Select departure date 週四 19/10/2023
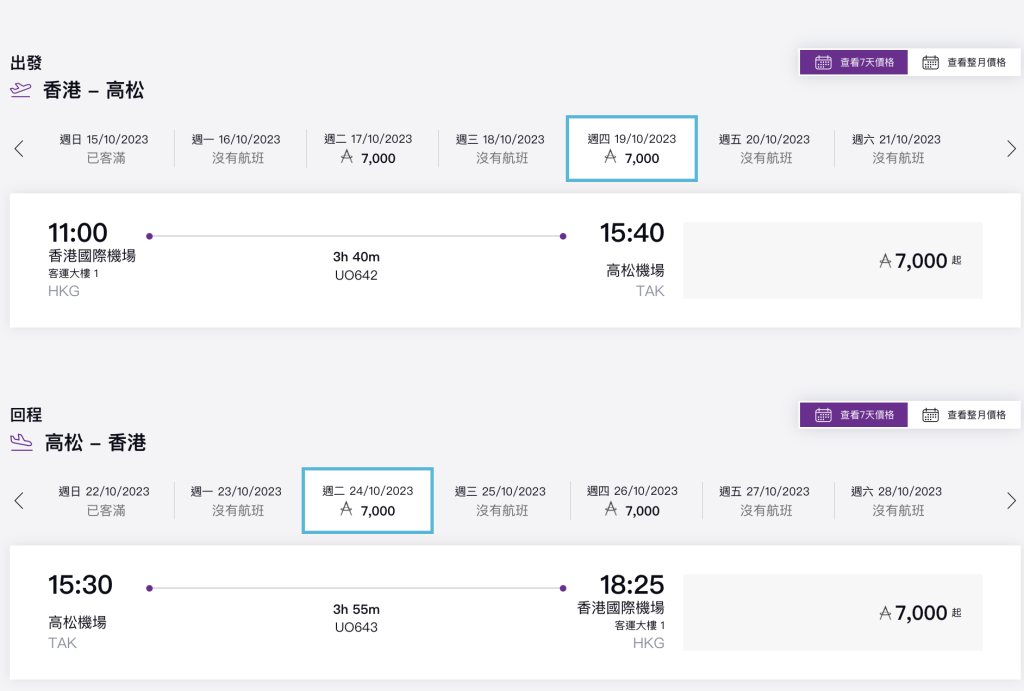Viewport: 1024px width, 691px height. (632, 149)
